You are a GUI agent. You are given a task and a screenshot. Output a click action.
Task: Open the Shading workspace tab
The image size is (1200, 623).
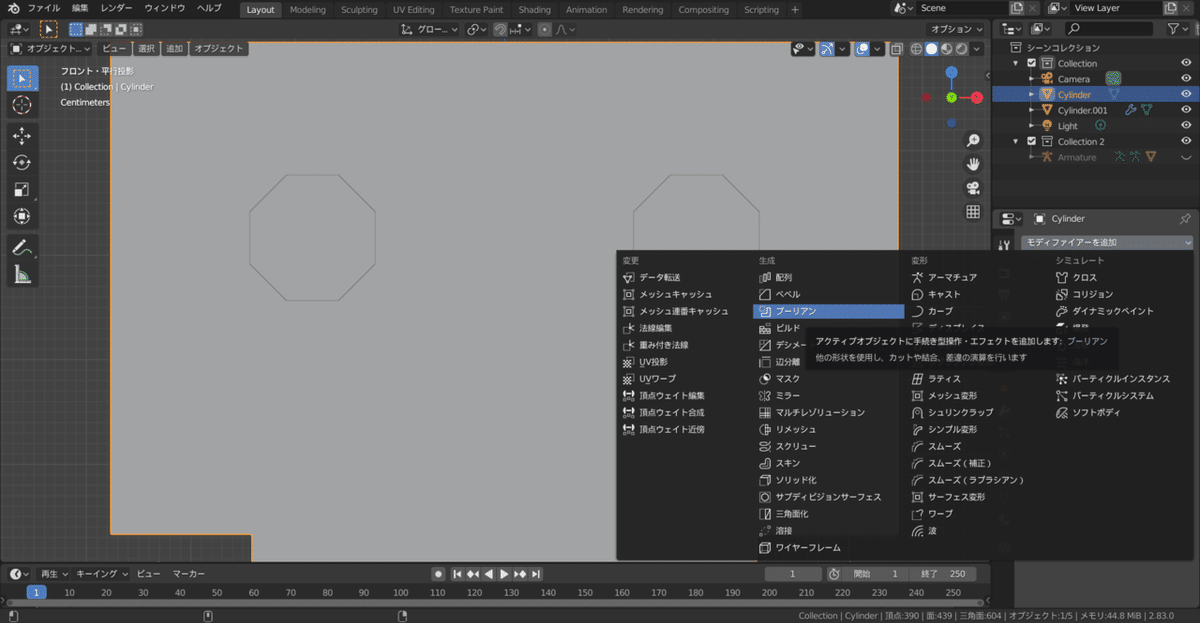click(x=534, y=9)
